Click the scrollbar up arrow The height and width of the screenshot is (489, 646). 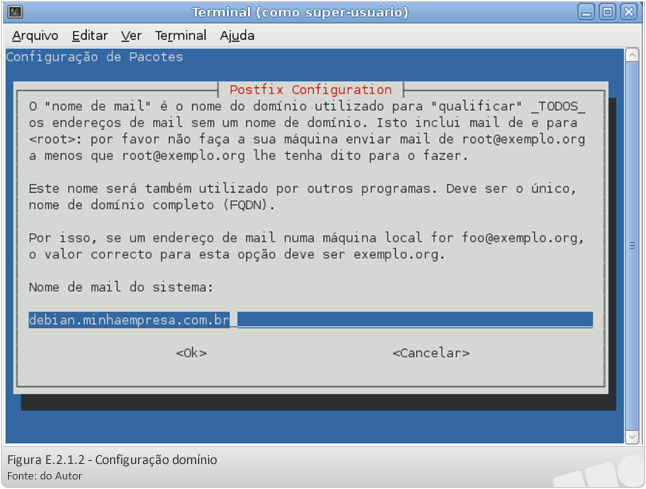(x=632, y=55)
